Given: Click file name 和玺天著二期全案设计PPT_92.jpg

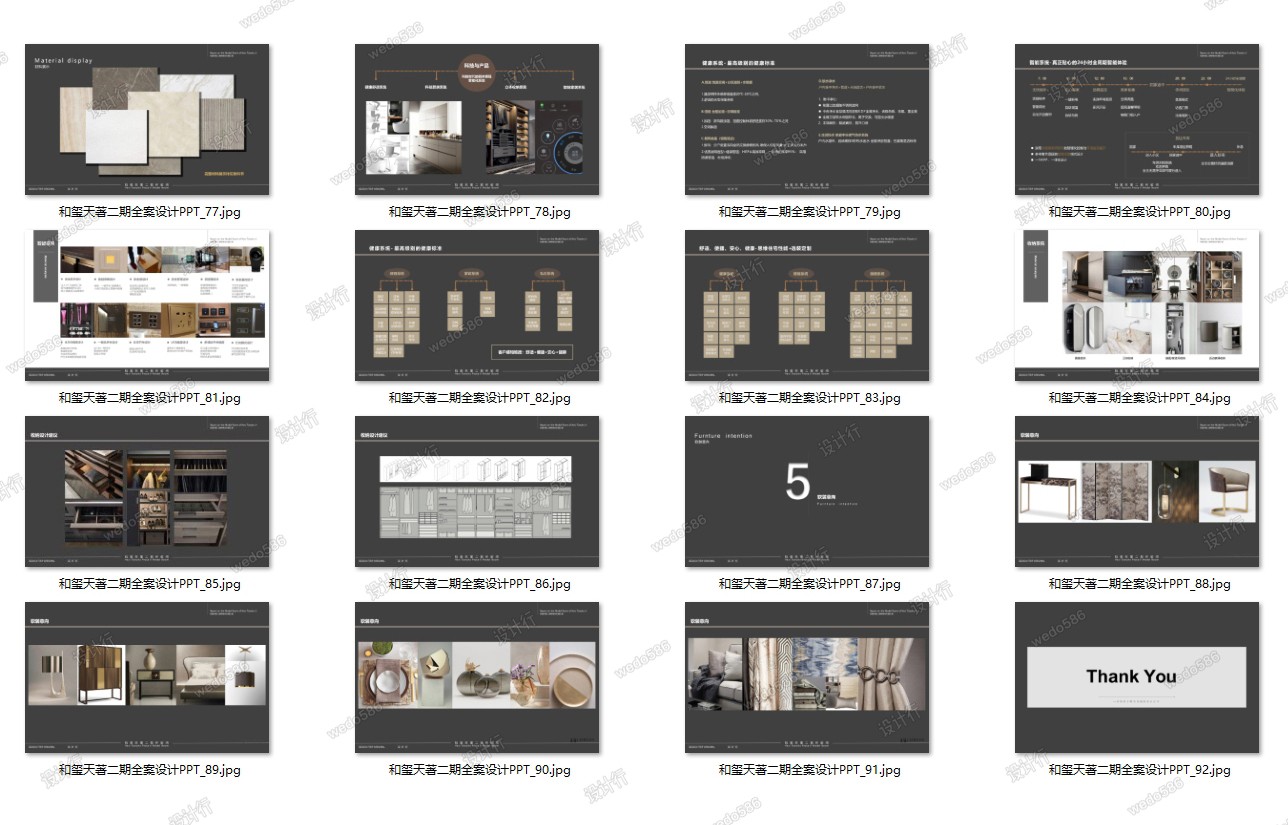Looking at the screenshot, I should click(x=1139, y=770).
